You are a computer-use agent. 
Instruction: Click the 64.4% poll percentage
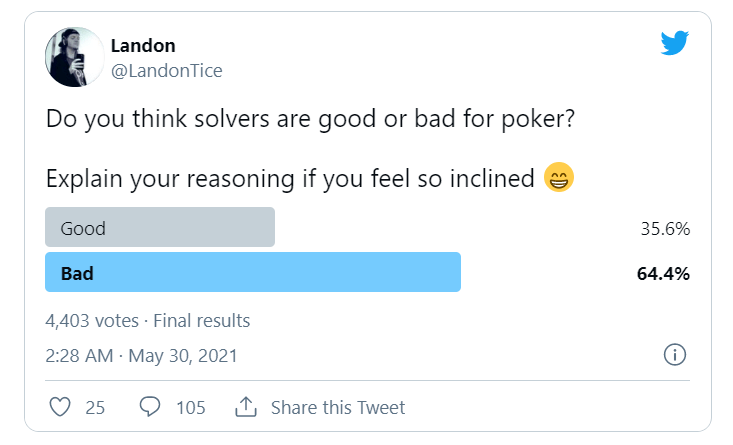click(x=663, y=273)
